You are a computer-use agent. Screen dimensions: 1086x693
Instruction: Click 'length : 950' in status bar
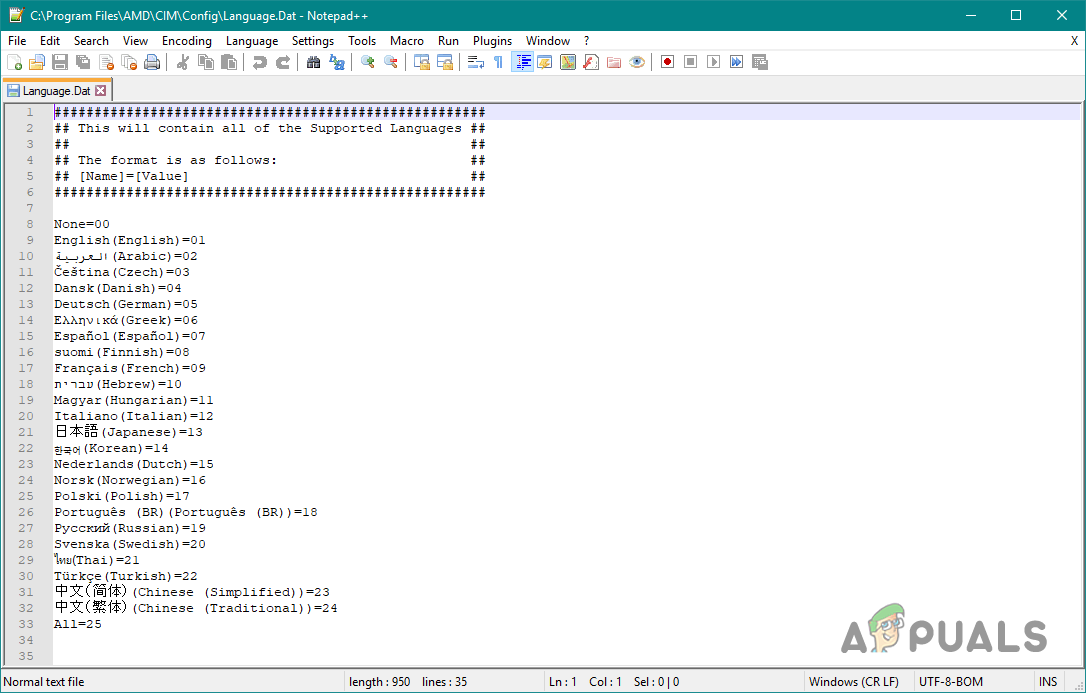(x=380, y=682)
